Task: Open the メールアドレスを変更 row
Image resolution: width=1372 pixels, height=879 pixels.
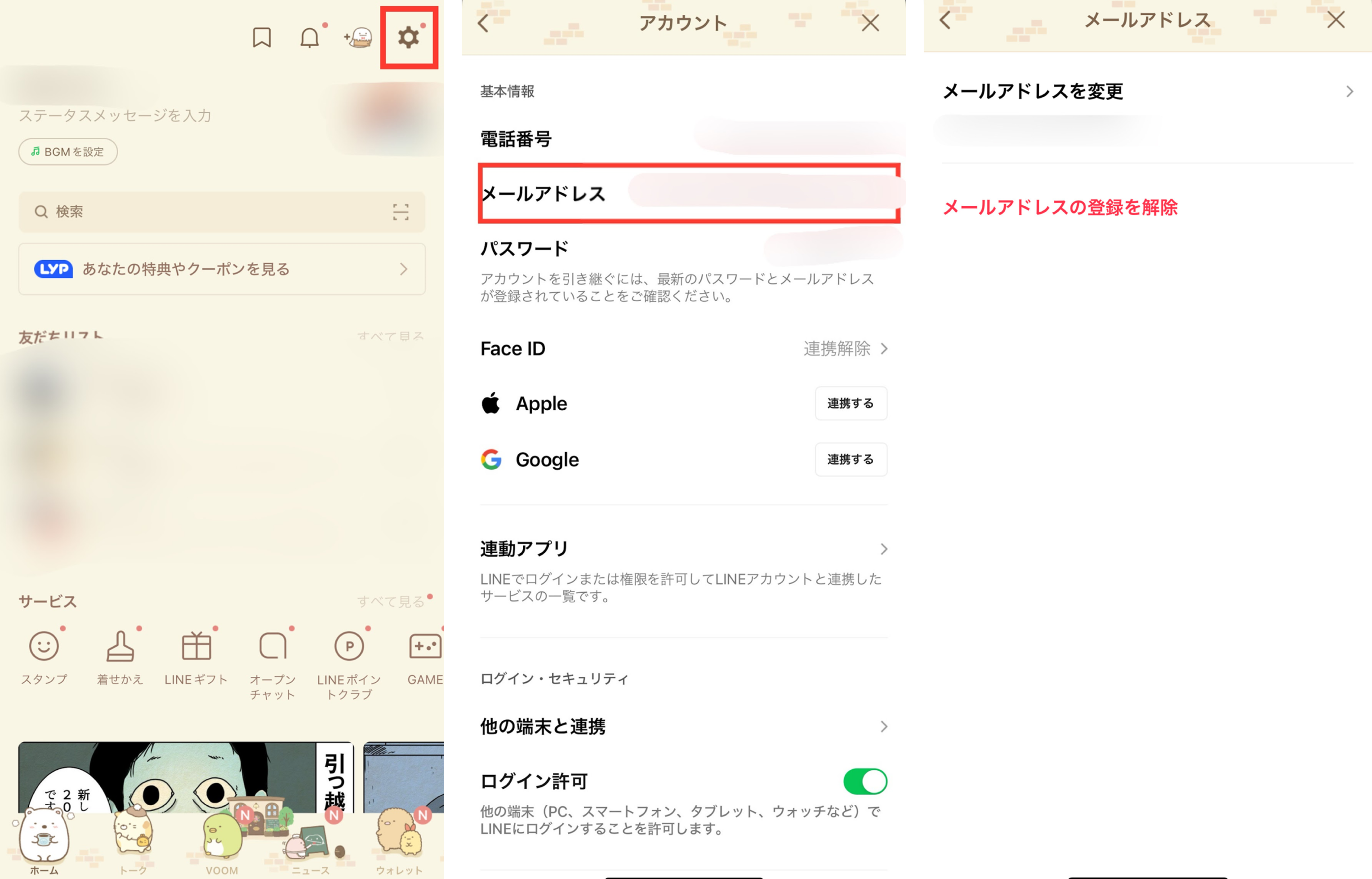Action: [1148, 91]
